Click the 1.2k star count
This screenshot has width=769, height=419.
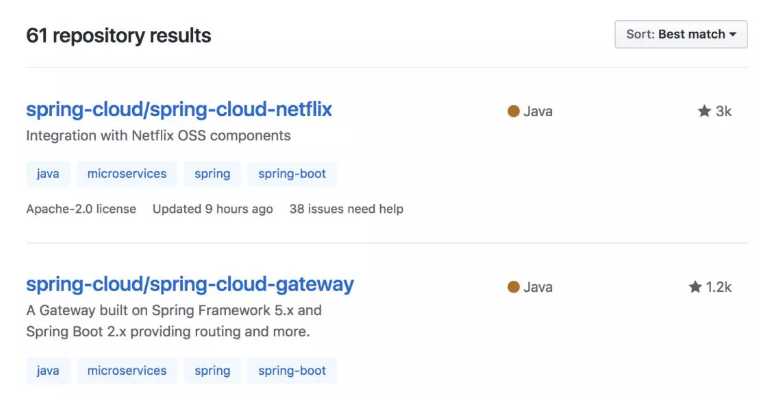tap(718, 287)
